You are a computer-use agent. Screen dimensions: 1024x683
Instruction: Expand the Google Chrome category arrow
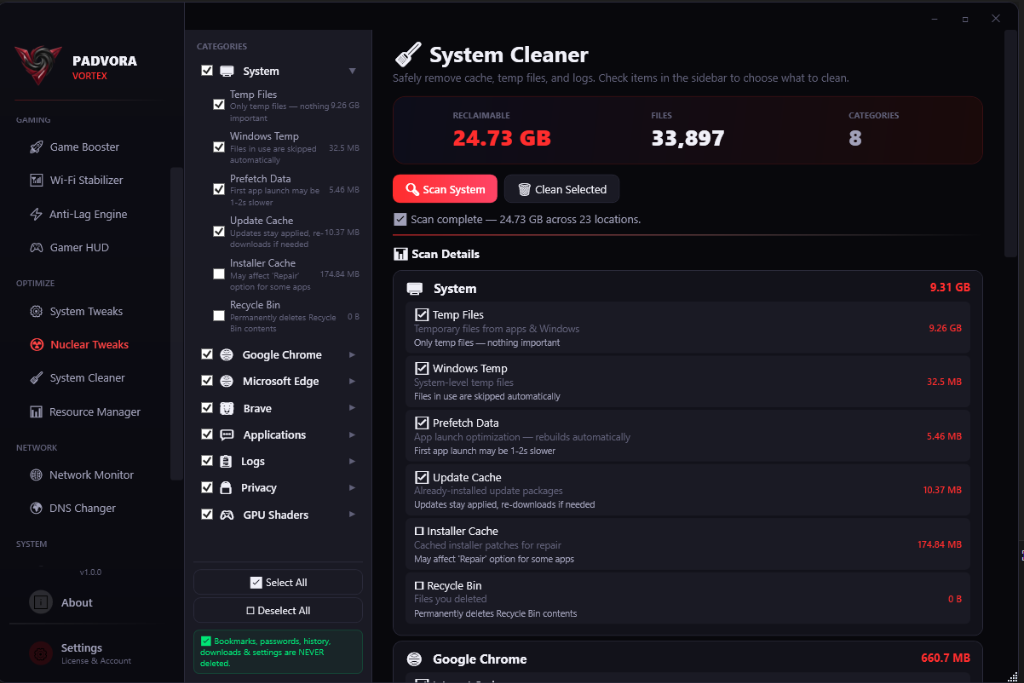click(352, 355)
